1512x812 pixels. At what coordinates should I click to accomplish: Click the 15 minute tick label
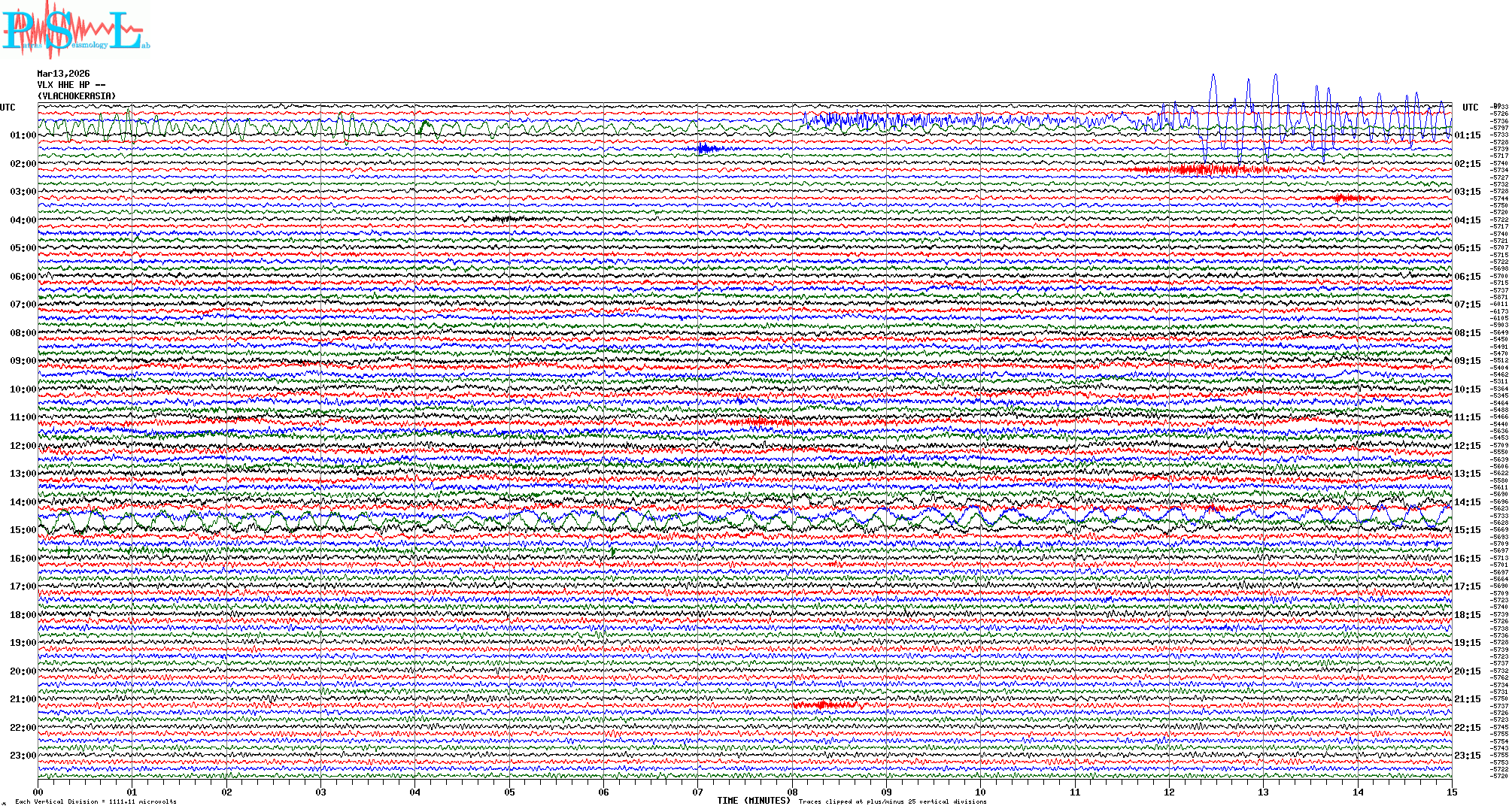(x=1451, y=792)
